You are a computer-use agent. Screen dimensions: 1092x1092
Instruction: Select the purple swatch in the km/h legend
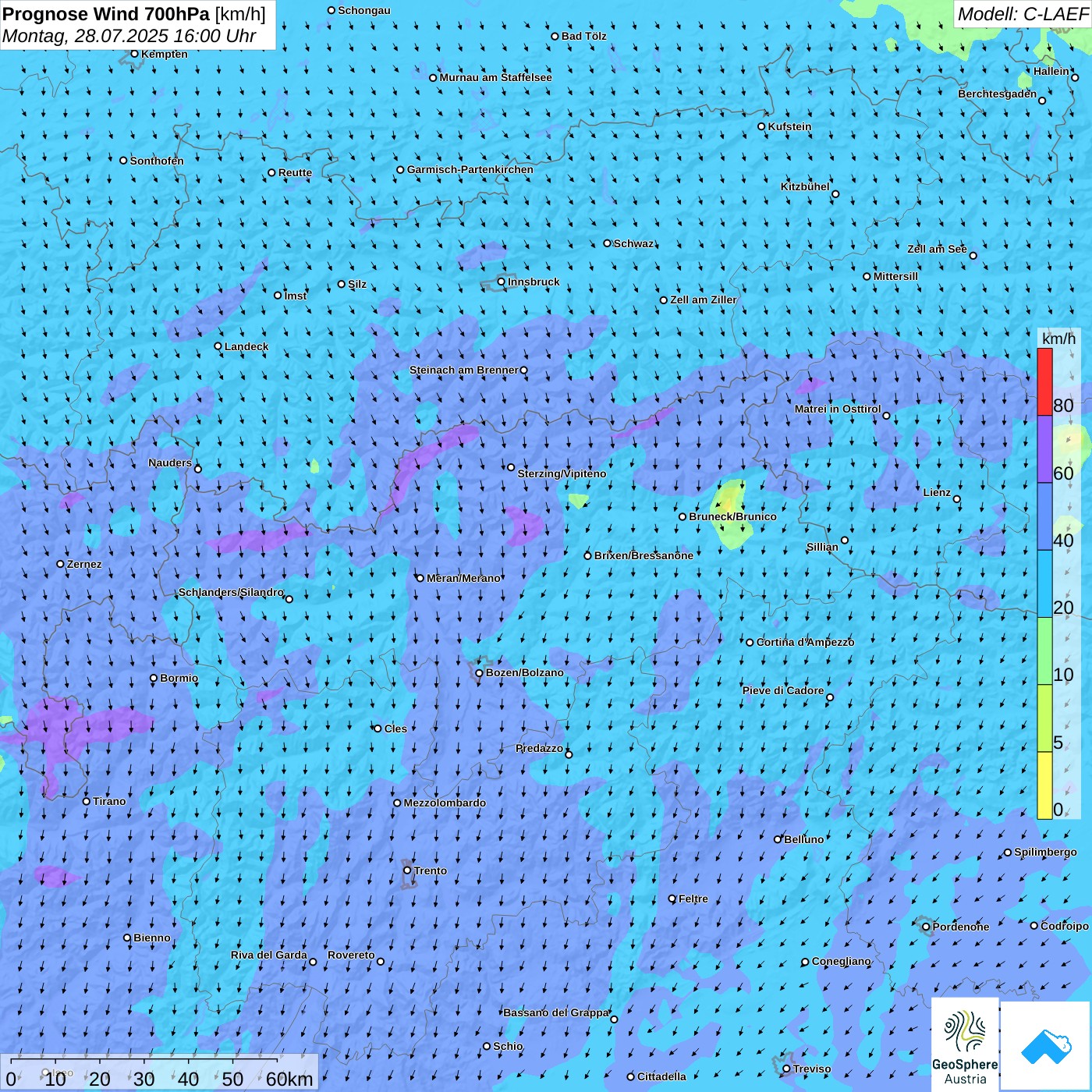click(1044, 449)
